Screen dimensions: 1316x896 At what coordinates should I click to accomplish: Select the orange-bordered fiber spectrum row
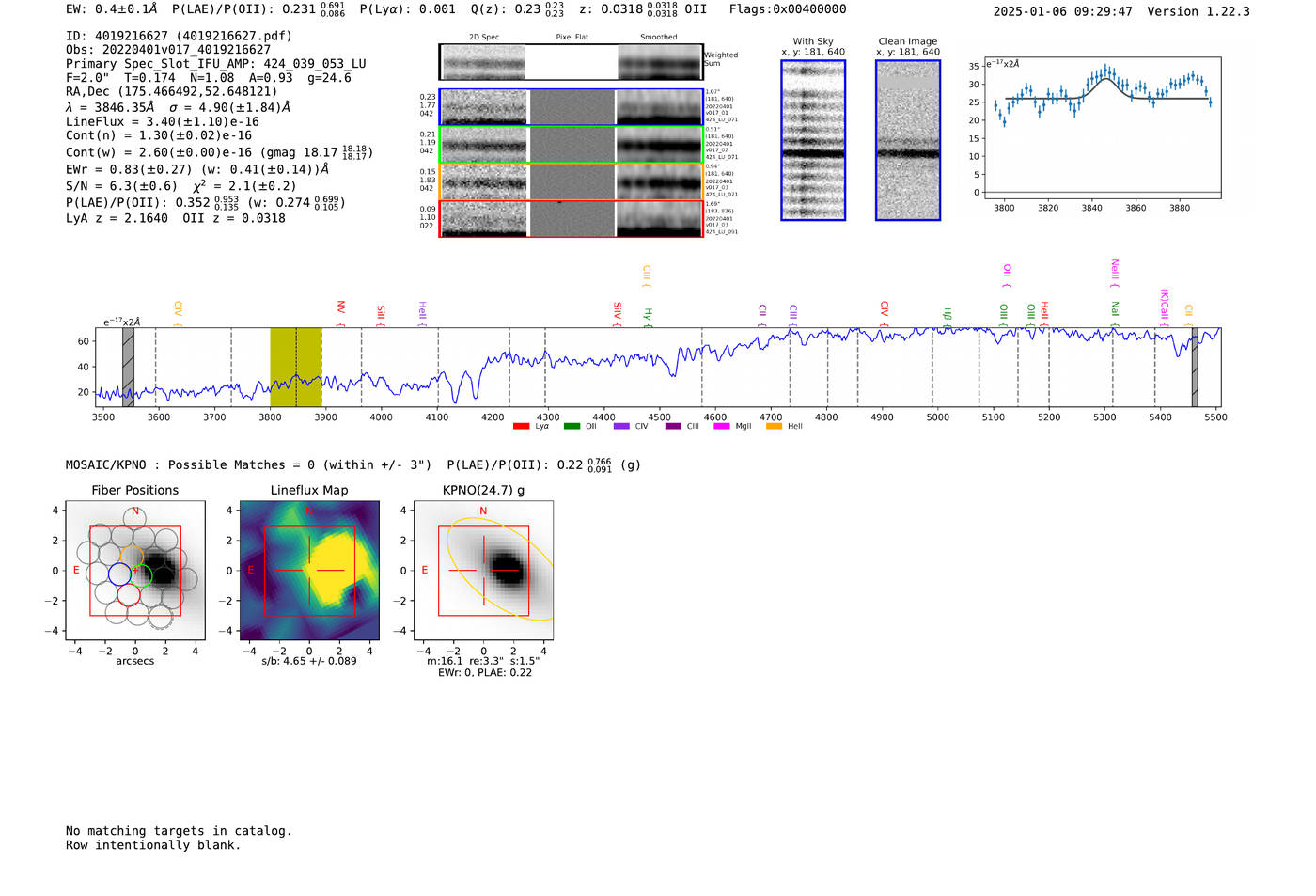pos(572,181)
